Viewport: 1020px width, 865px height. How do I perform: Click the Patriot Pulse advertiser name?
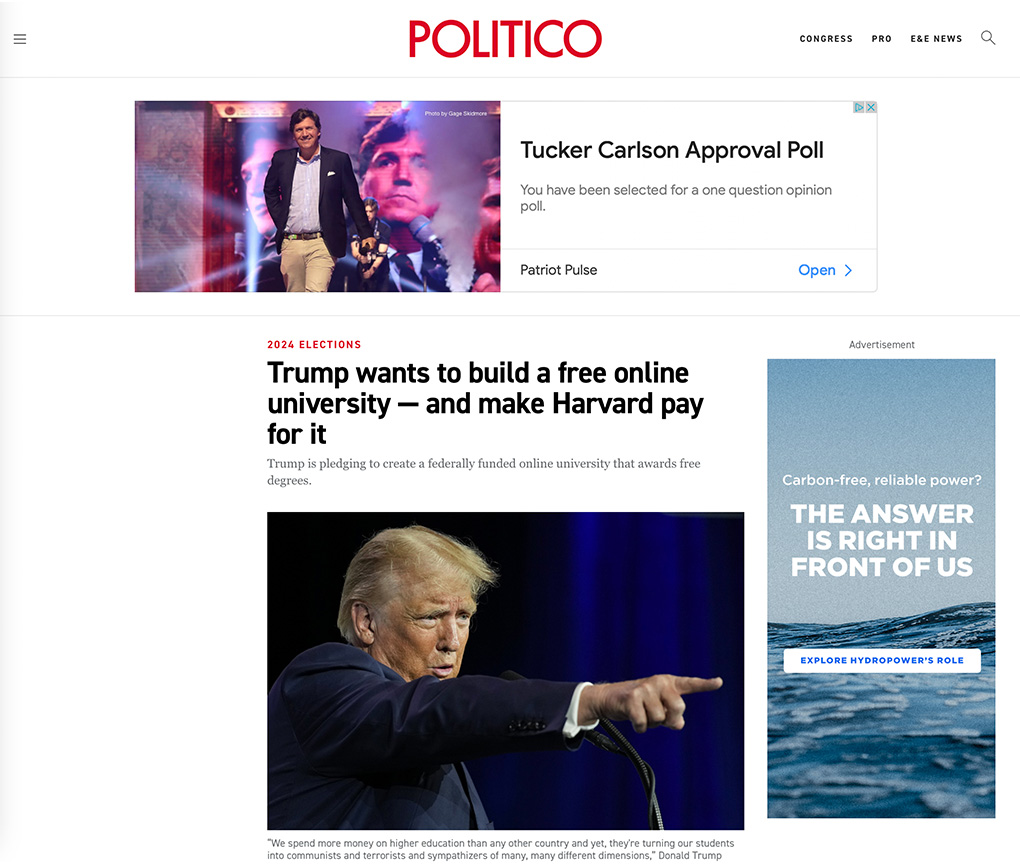559,270
